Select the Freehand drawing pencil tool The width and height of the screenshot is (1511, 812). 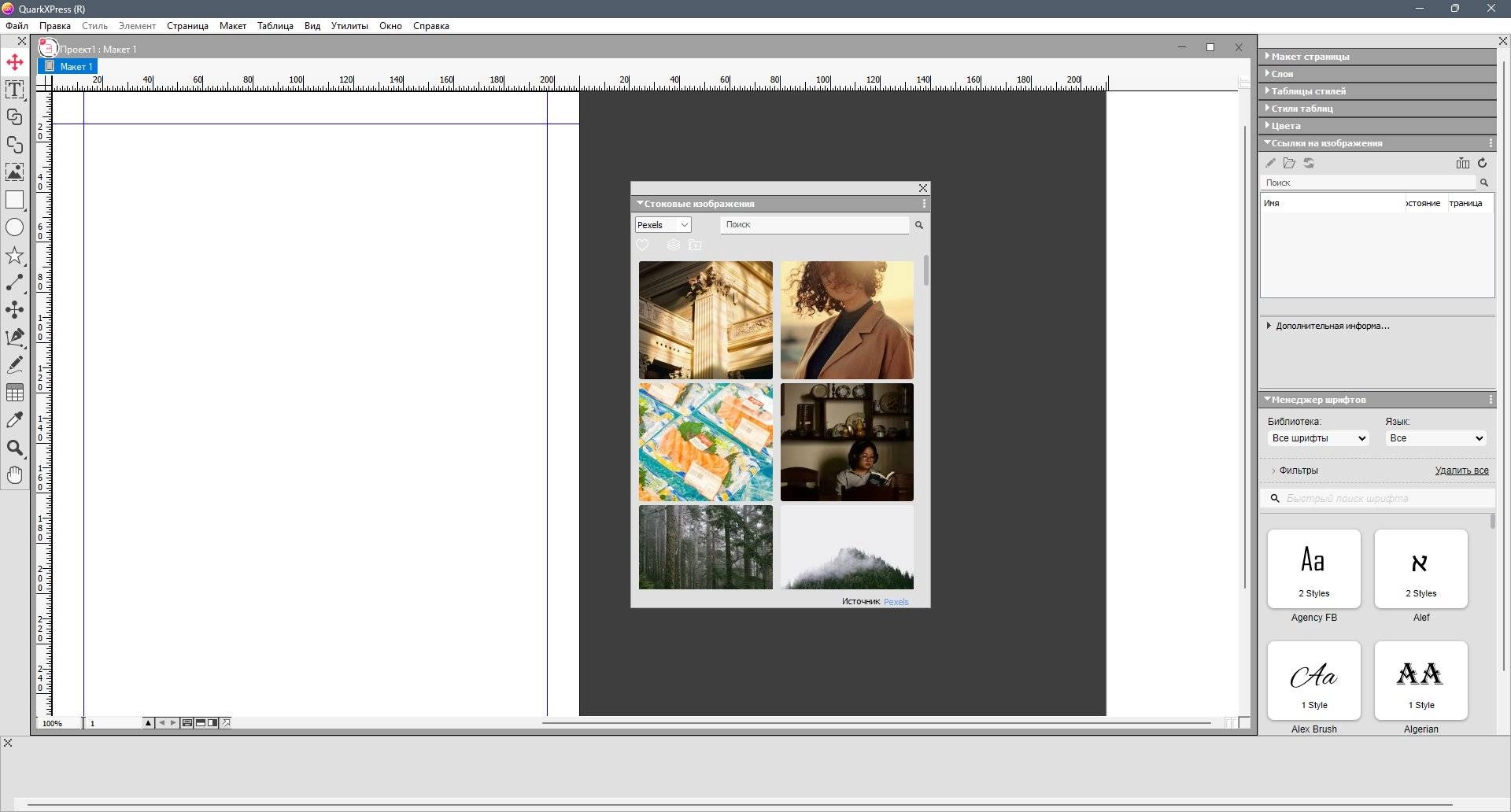pos(15,365)
